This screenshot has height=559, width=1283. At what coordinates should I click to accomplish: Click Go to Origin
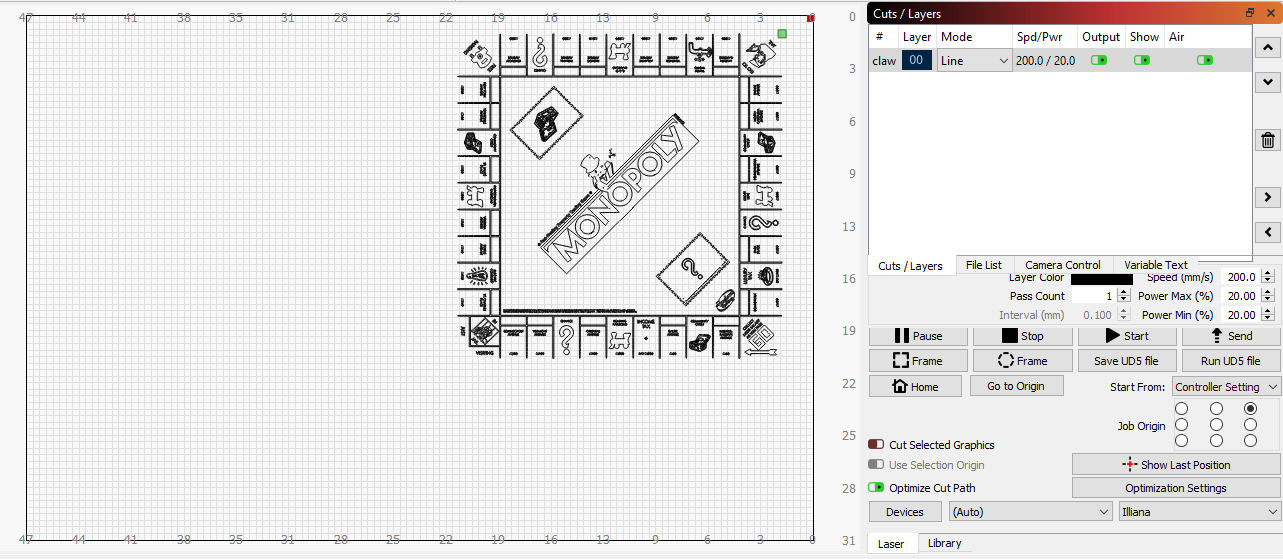point(1016,386)
